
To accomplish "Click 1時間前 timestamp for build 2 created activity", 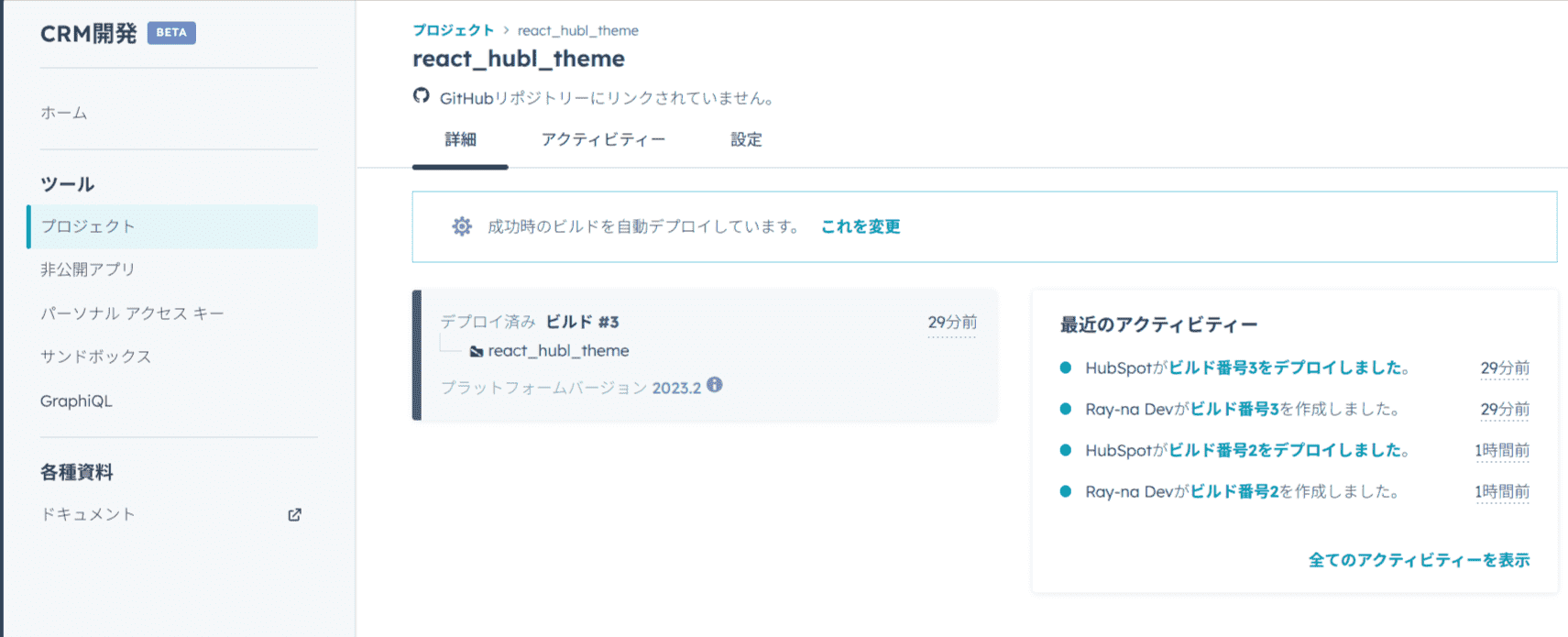I will point(1502,492).
